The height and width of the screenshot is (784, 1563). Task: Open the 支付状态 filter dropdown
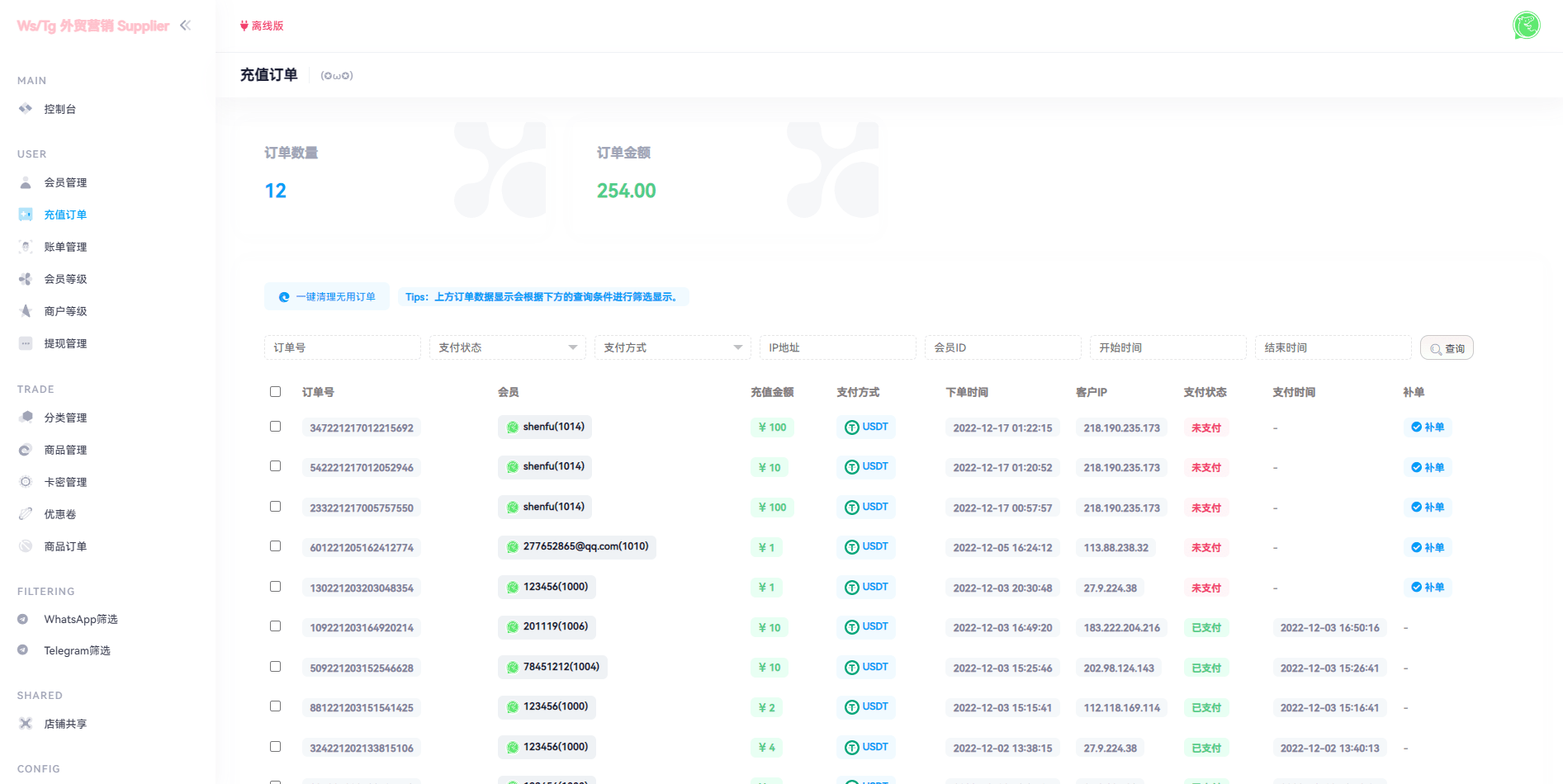[507, 347]
